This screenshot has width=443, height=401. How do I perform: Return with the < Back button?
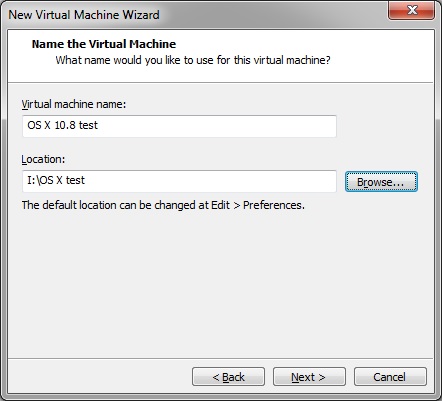228,377
